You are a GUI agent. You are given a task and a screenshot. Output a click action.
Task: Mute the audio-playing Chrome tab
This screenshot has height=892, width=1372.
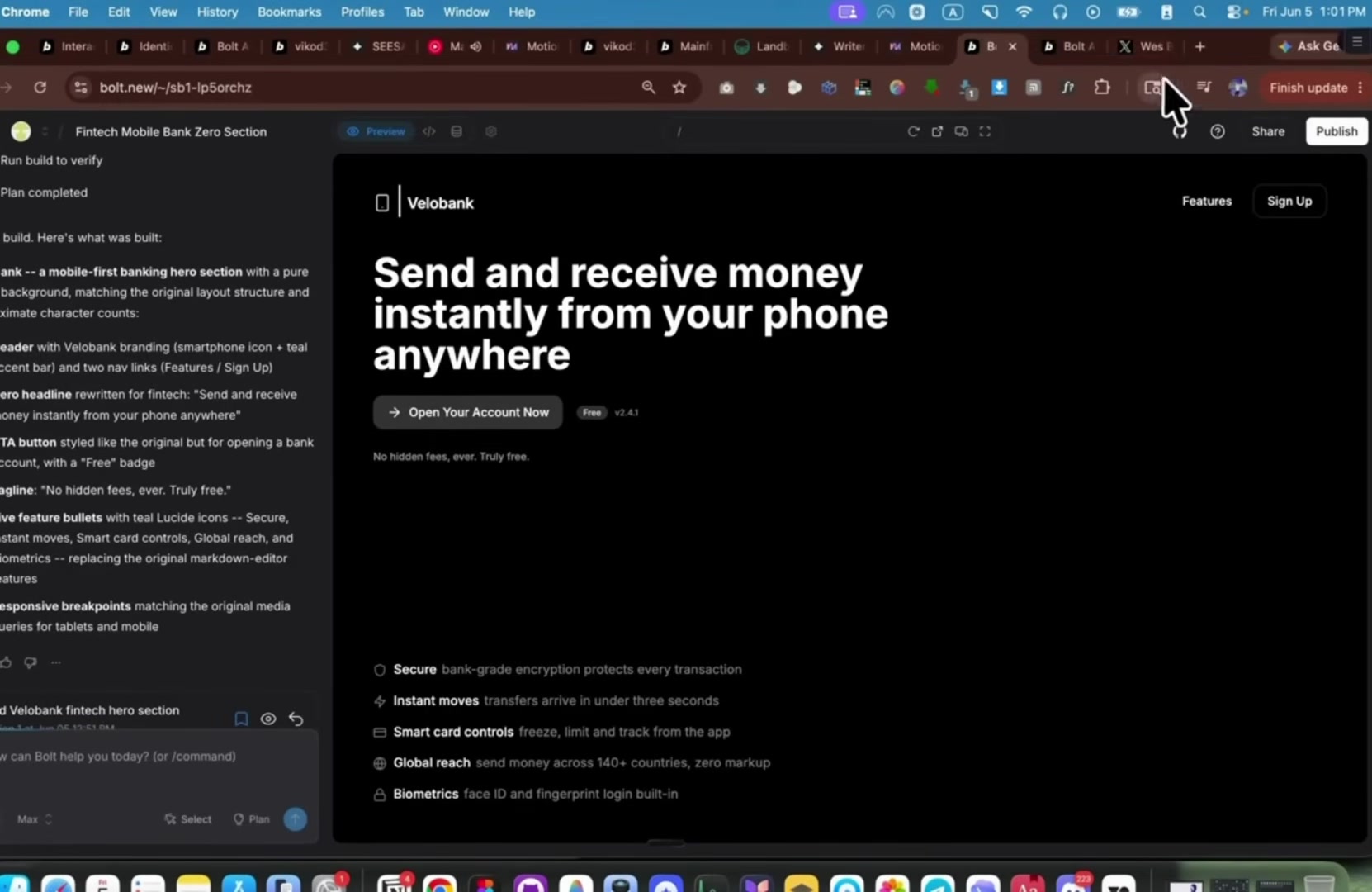tap(476, 46)
